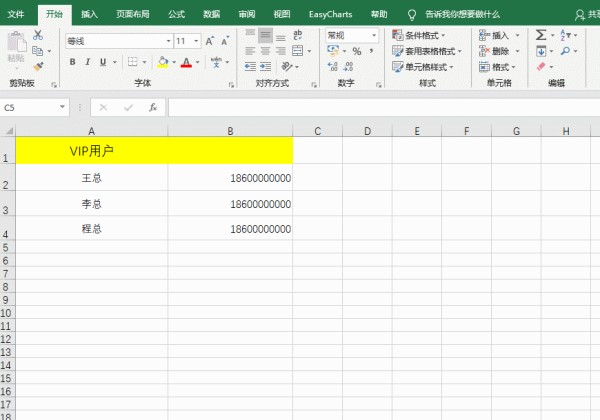This screenshot has height=420, width=600.
Task: Click the insert function fx icon
Action: (152, 107)
